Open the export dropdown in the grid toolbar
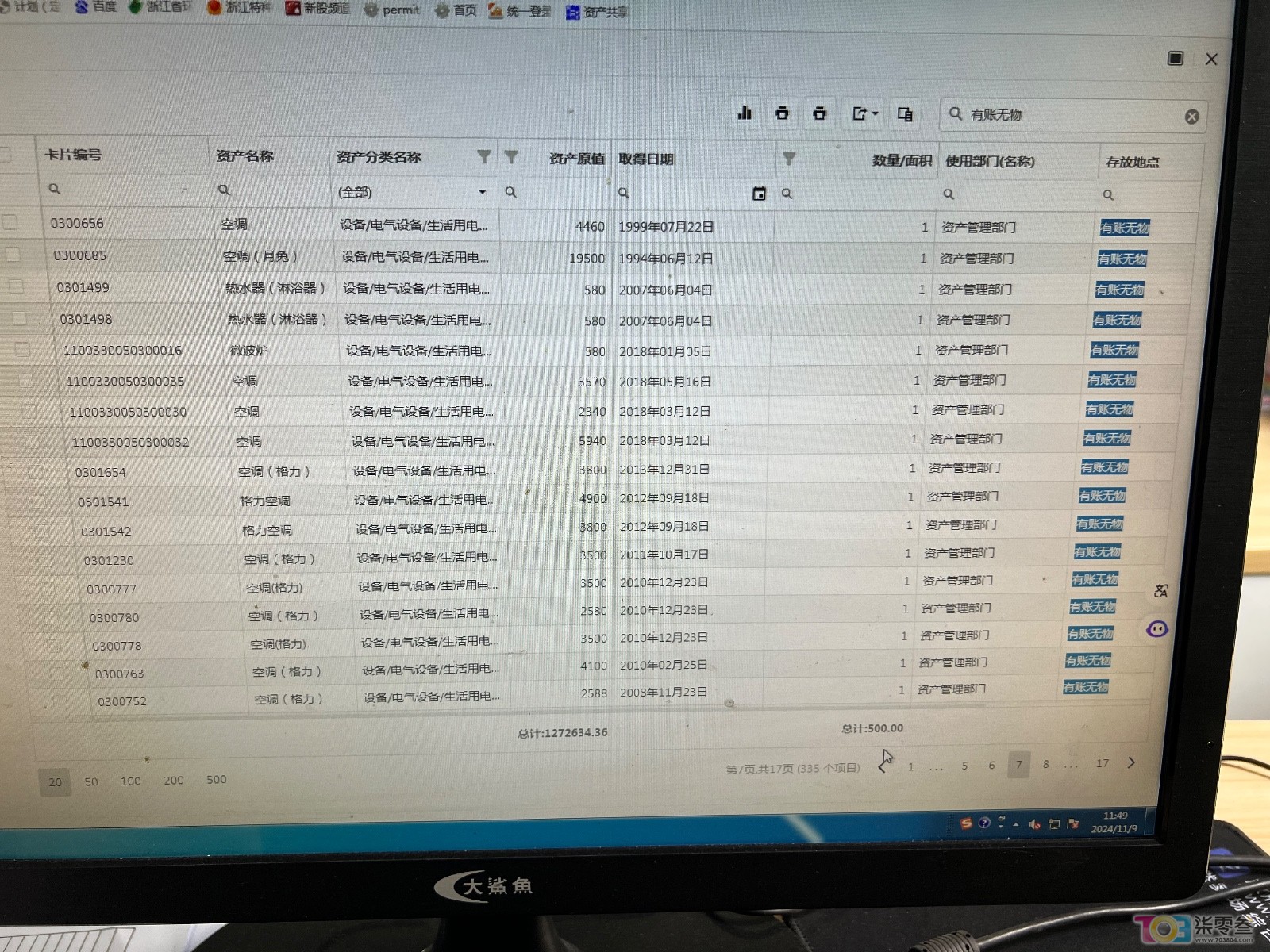The width and height of the screenshot is (1270, 952). (x=864, y=114)
